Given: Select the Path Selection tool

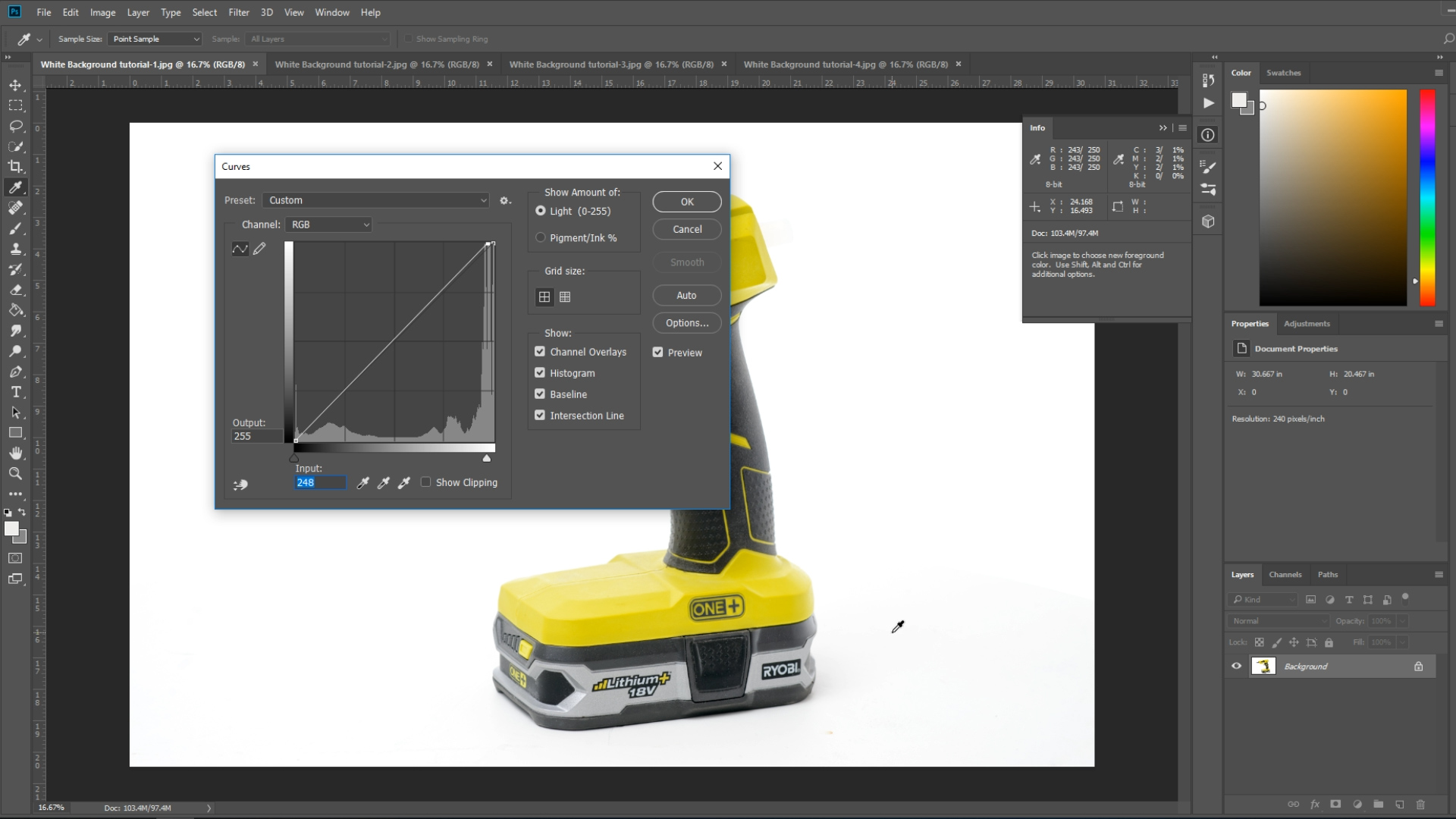Looking at the screenshot, I should click(x=15, y=413).
